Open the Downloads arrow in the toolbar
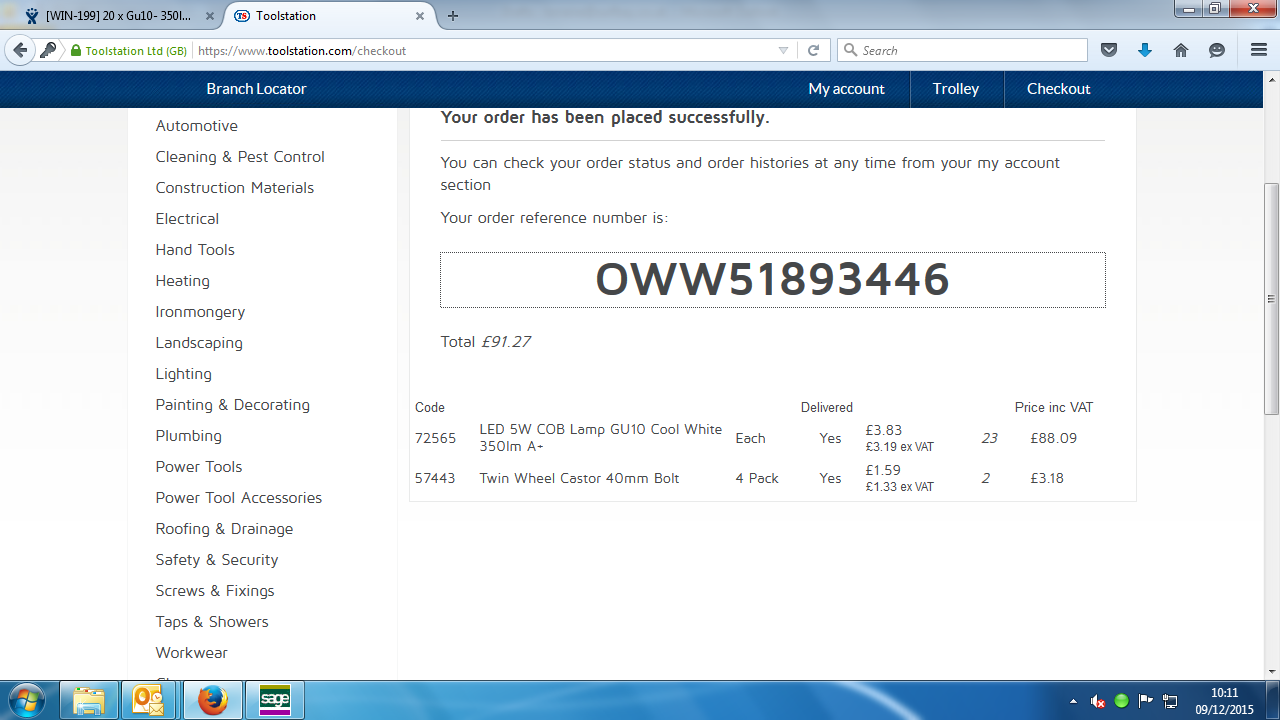This screenshot has width=1280, height=720. click(1145, 50)
